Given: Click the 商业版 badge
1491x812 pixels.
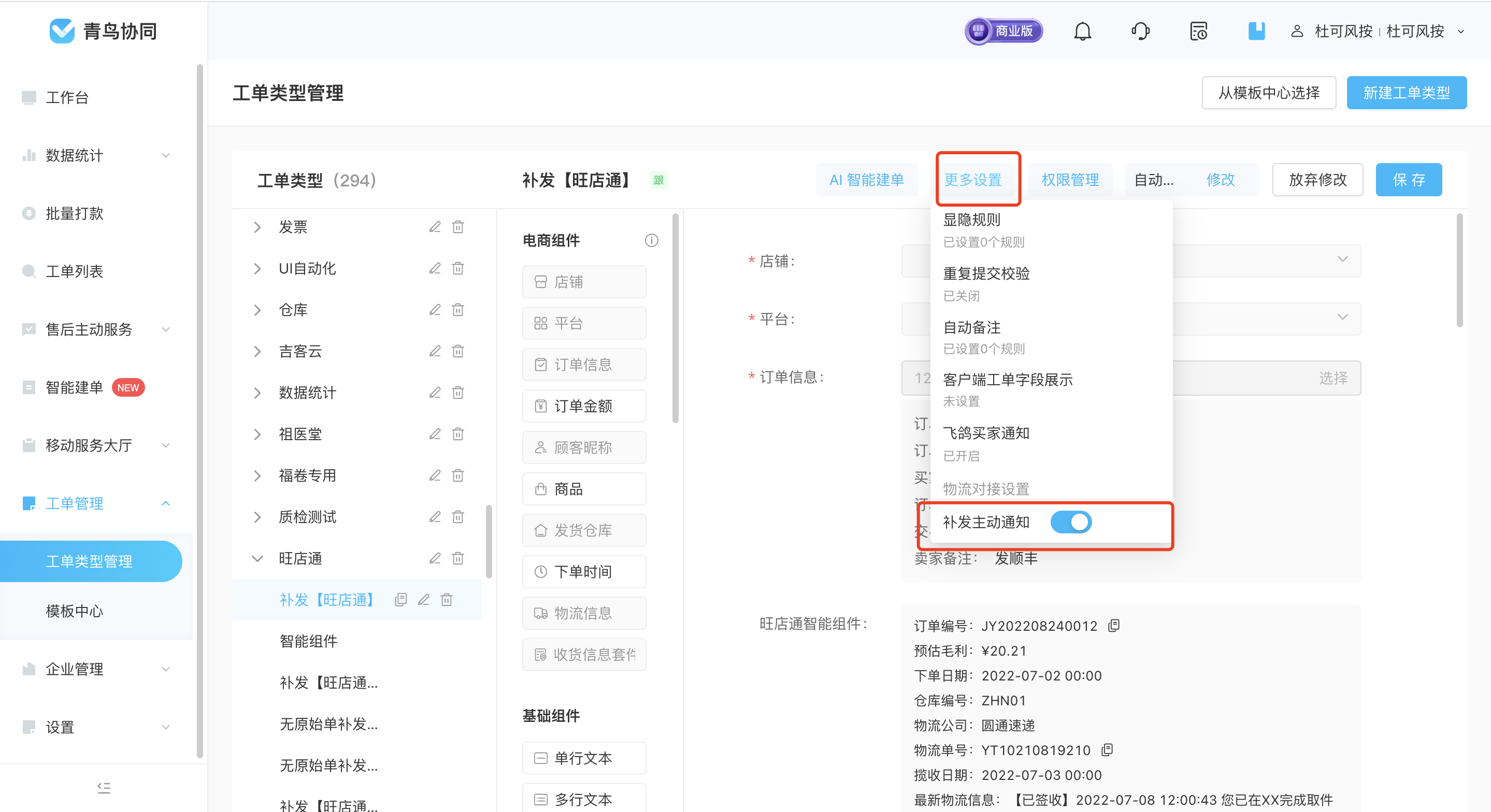Looking at the screenshot, I should pyautogui.click(x=1003, y=31).
